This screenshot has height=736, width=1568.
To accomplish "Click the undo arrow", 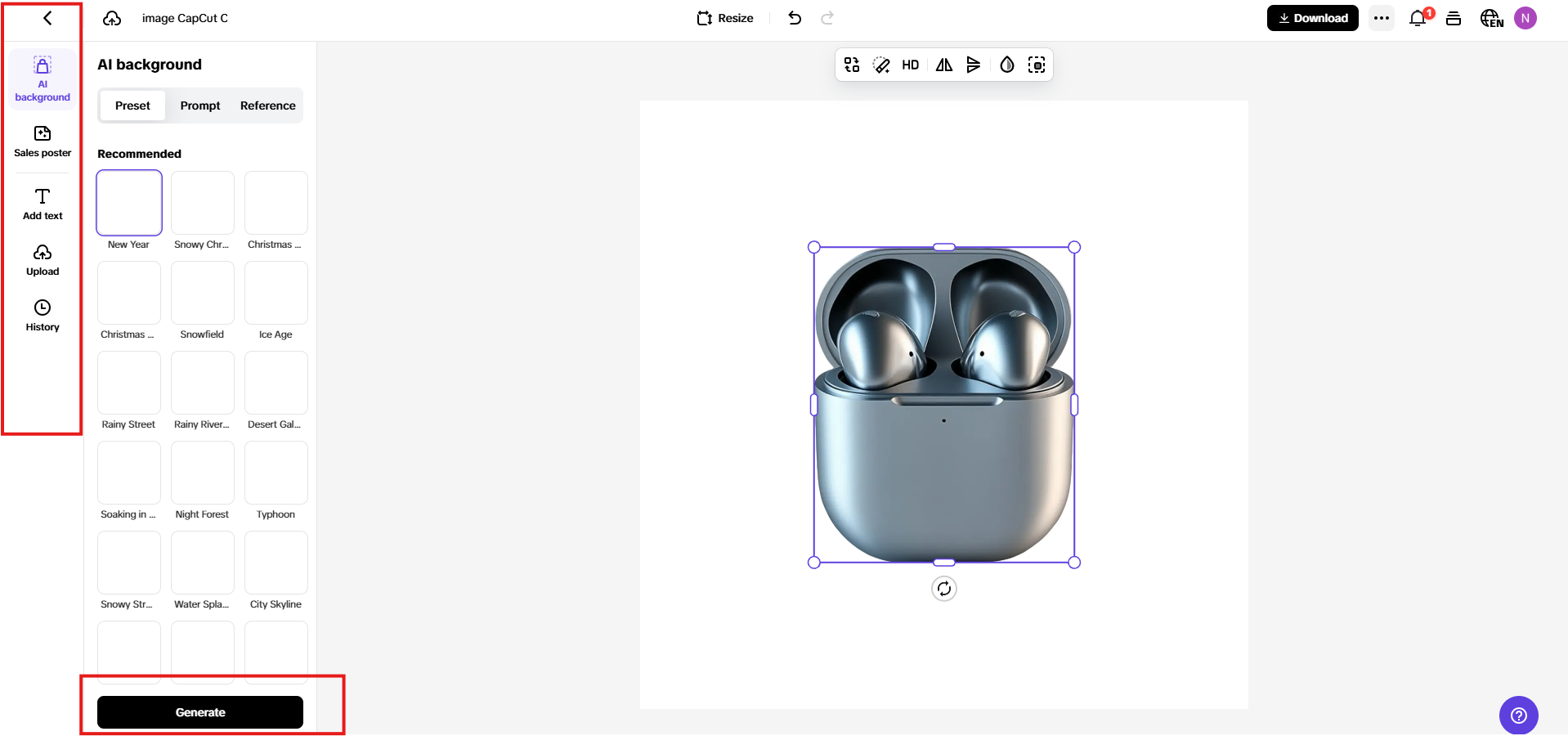I will coord(795,18).
